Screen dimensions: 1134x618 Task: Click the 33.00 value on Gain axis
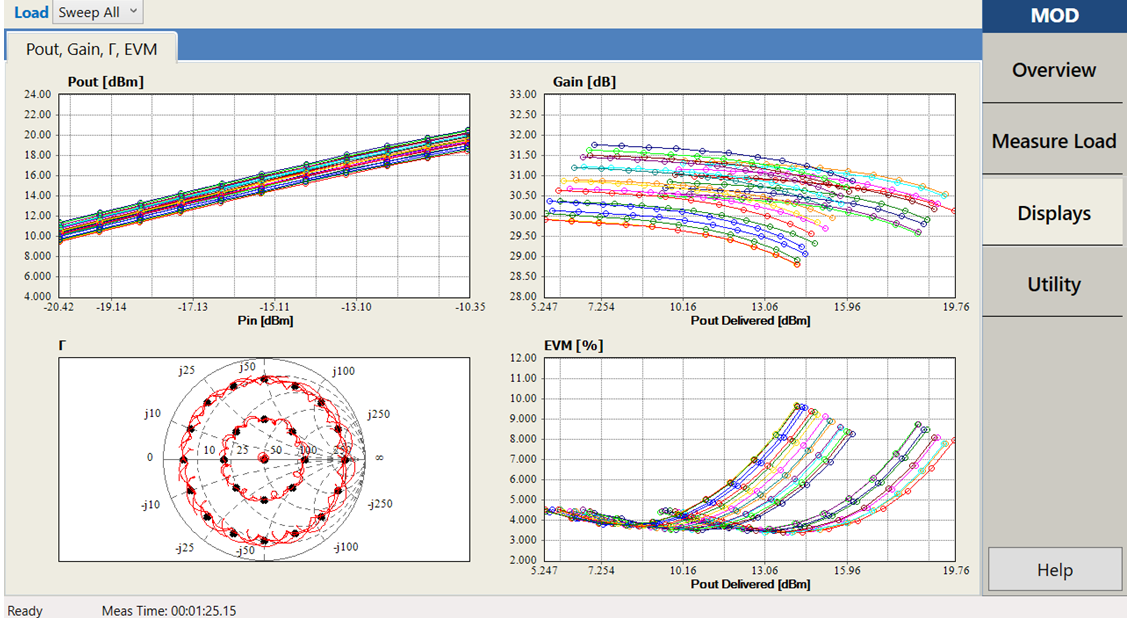click(x=523, y=94)
